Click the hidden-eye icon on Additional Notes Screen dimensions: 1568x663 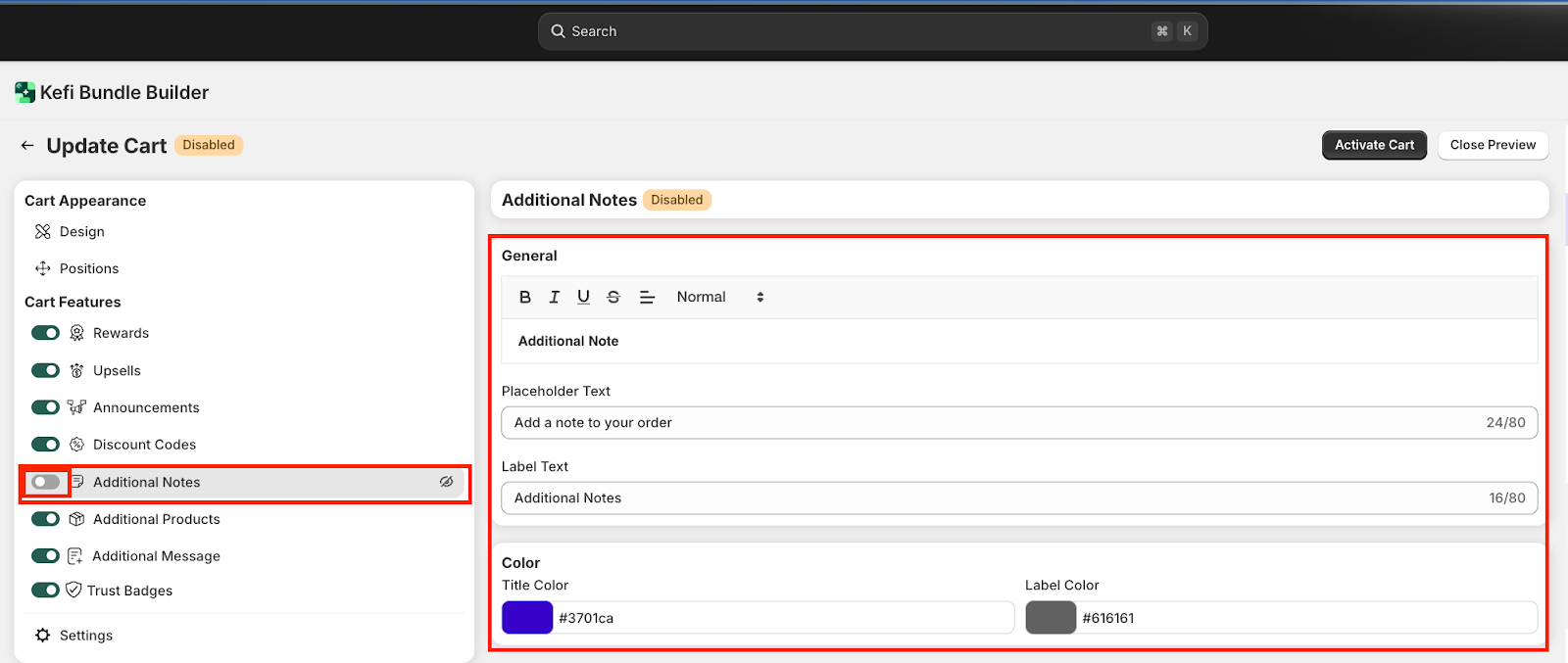(446, 482)
